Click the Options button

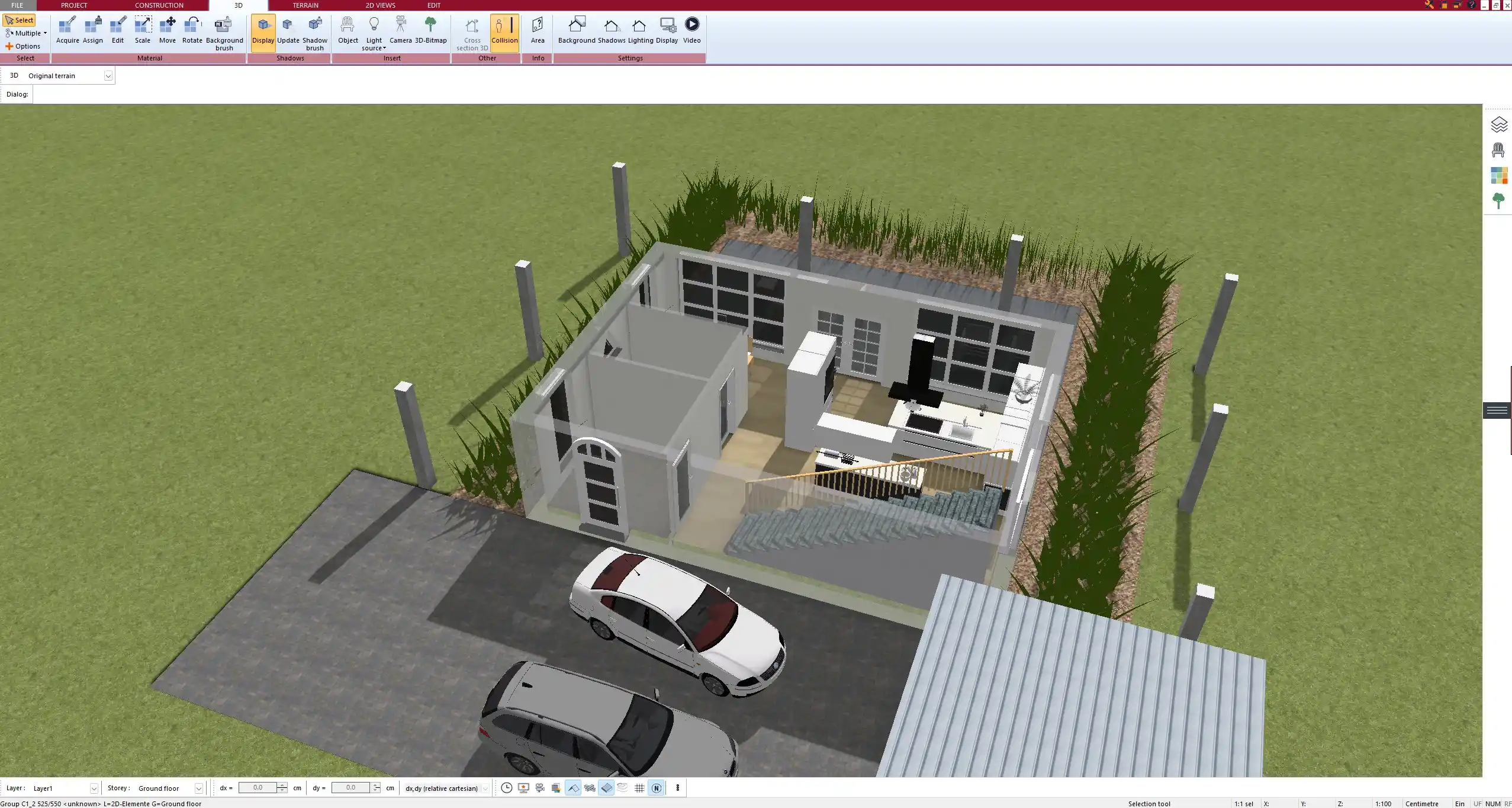tap(23, 46)
